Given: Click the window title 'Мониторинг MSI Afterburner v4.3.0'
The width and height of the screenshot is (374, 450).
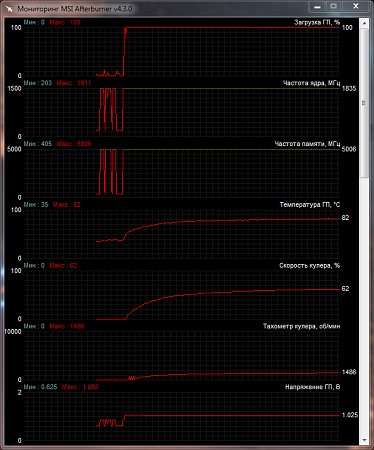Looking at the screenshot, I should pyautogui.click(x=75, y=9).
